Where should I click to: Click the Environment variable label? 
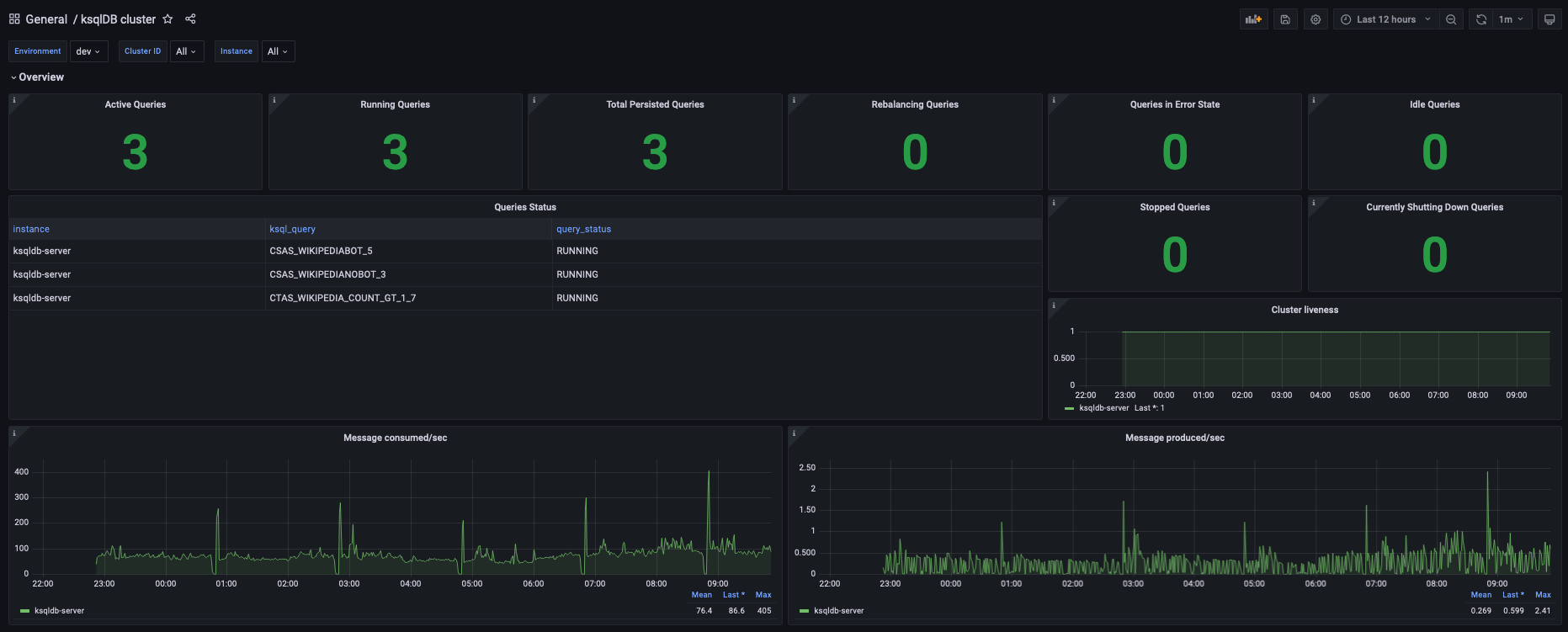pos(38,51)
